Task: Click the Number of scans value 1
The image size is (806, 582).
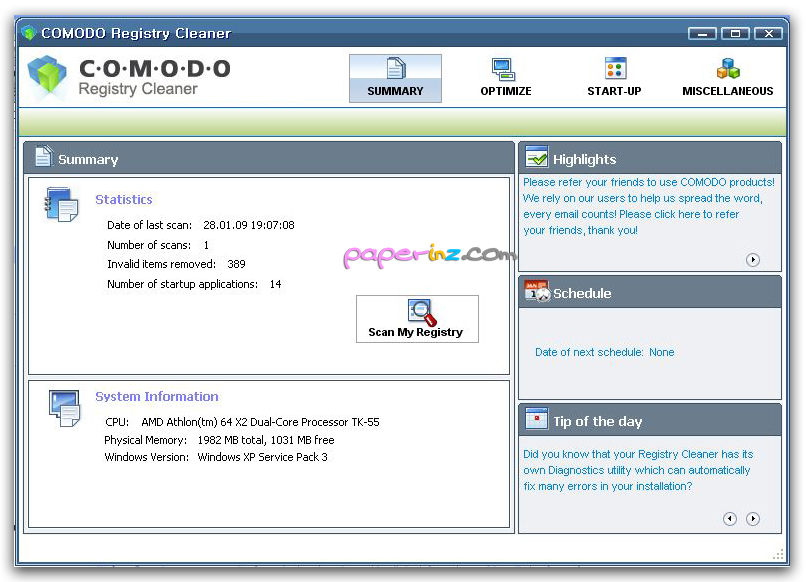Action: pos(206,245)
